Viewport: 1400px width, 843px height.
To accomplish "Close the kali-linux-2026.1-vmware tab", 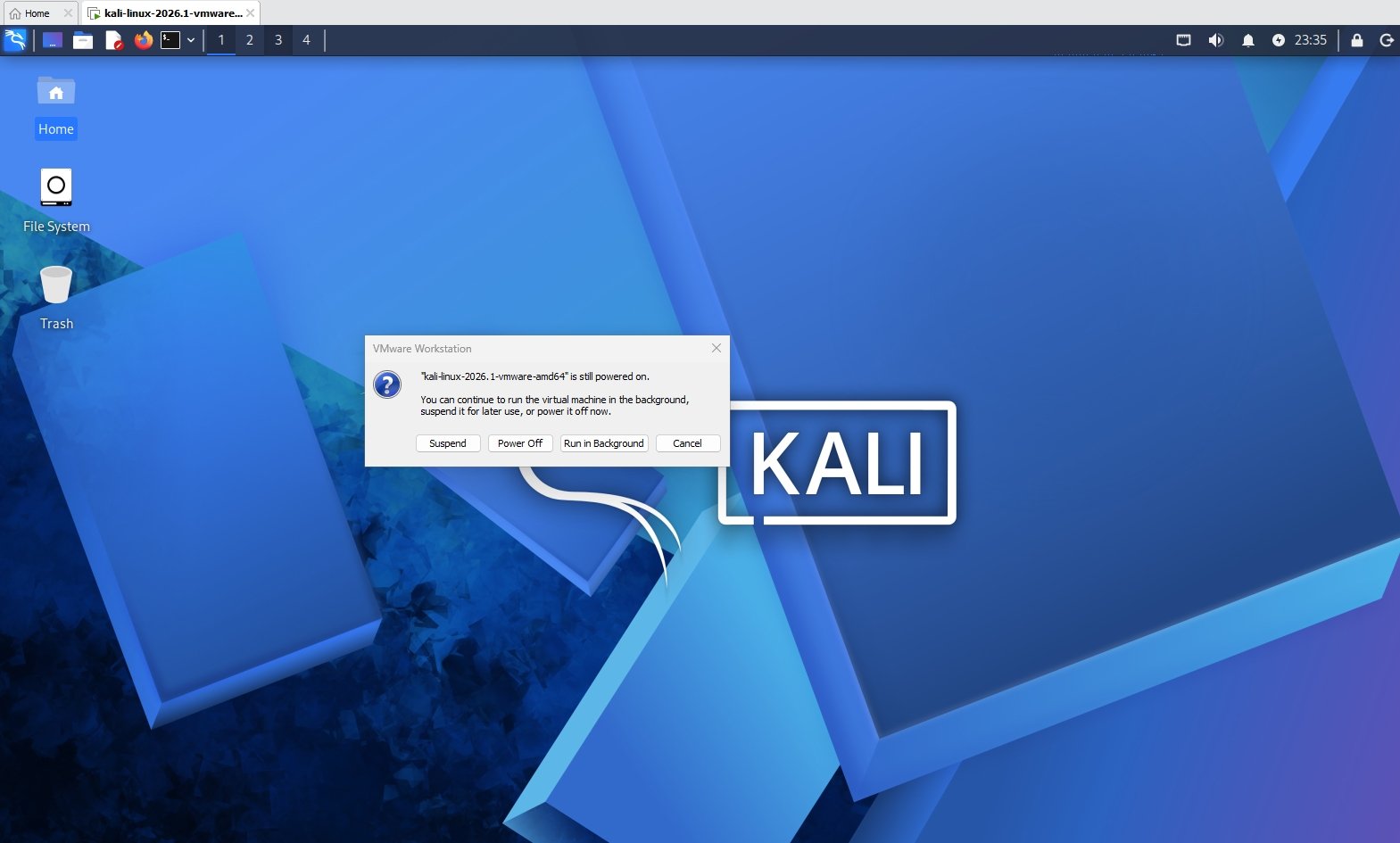I will click(x=251, y=13).
